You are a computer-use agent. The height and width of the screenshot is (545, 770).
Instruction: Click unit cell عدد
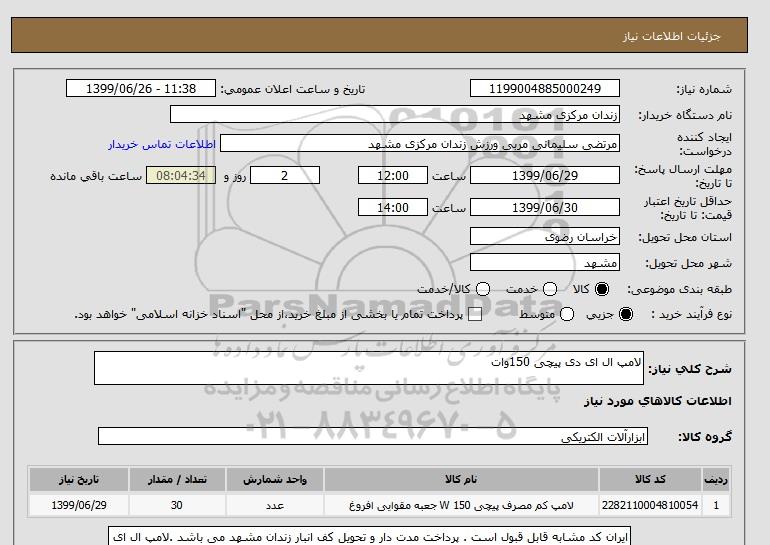(x=275, y=505)
